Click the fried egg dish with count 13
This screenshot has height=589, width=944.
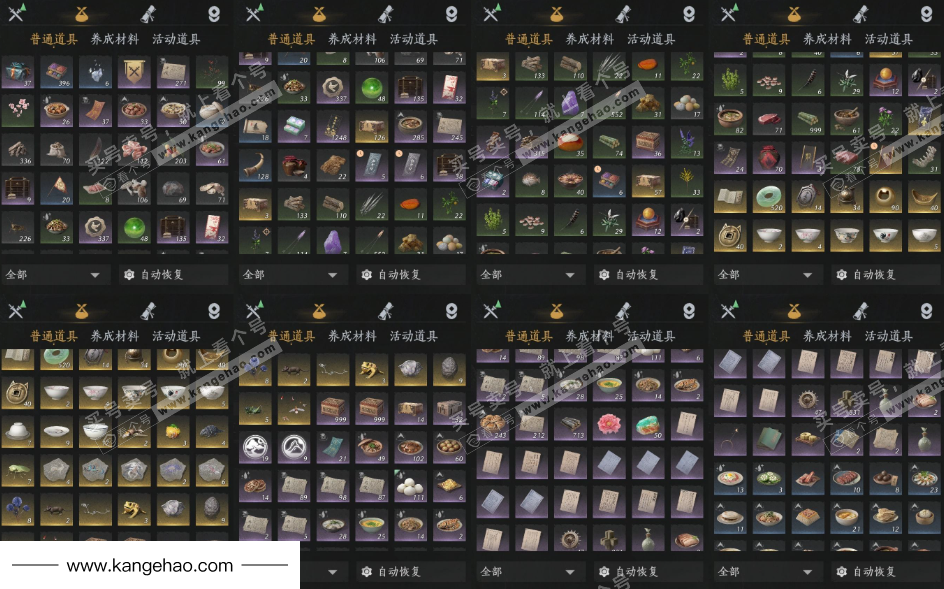pos(729,479)
